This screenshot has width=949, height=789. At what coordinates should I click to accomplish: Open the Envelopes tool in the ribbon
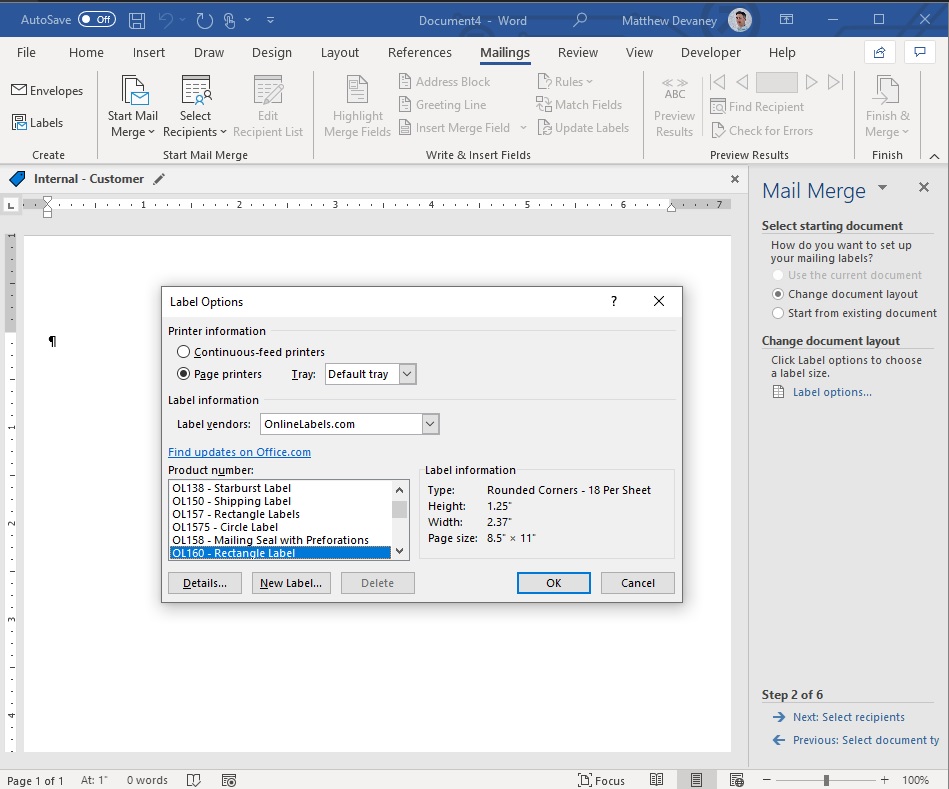pos(47,91)
